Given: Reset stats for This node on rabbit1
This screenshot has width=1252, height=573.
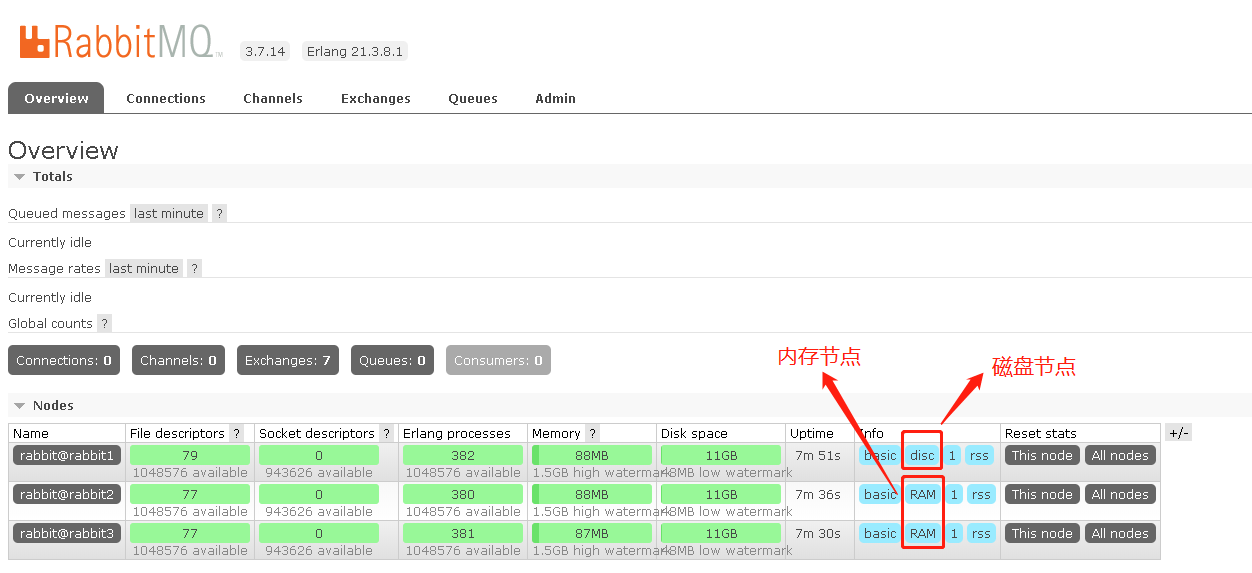Looking at the screenshot, I should click(1042, 455).
